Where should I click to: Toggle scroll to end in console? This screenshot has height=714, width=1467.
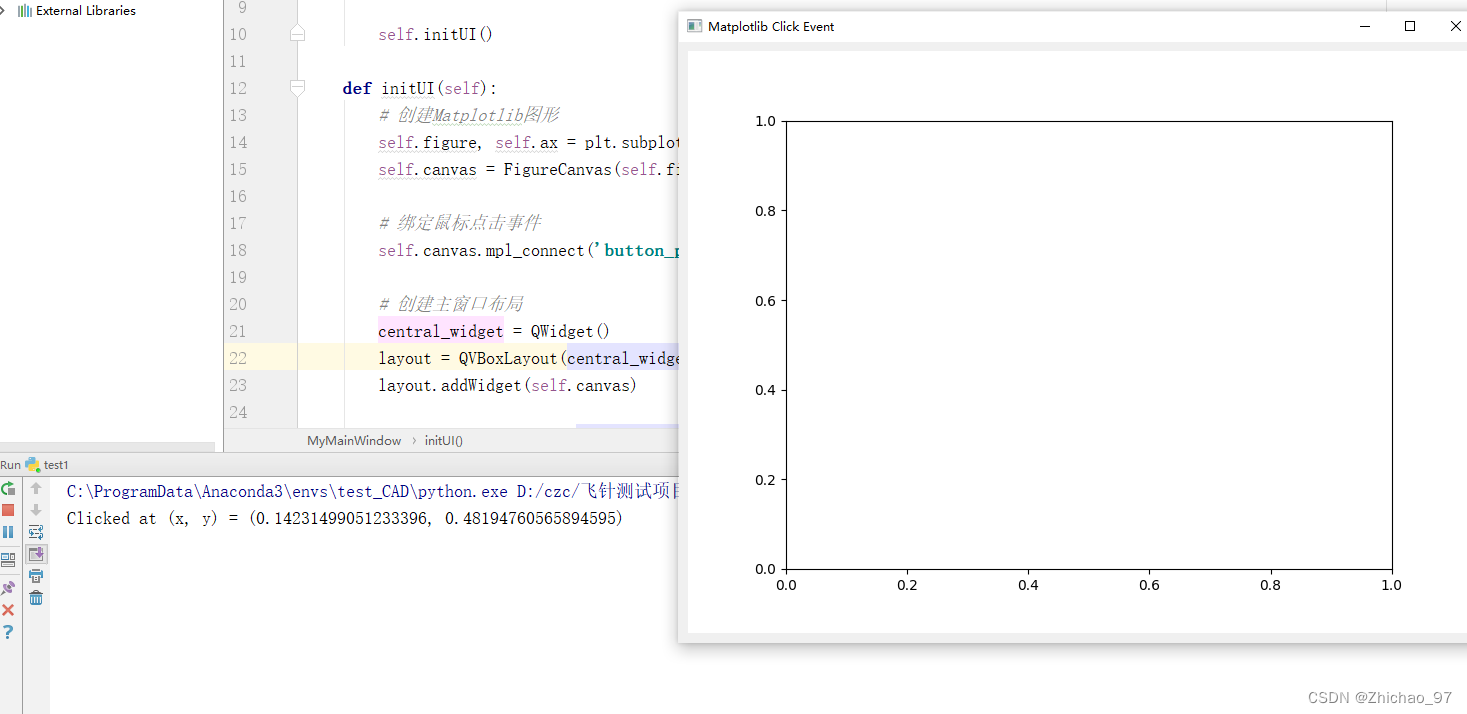coord(36,555)
